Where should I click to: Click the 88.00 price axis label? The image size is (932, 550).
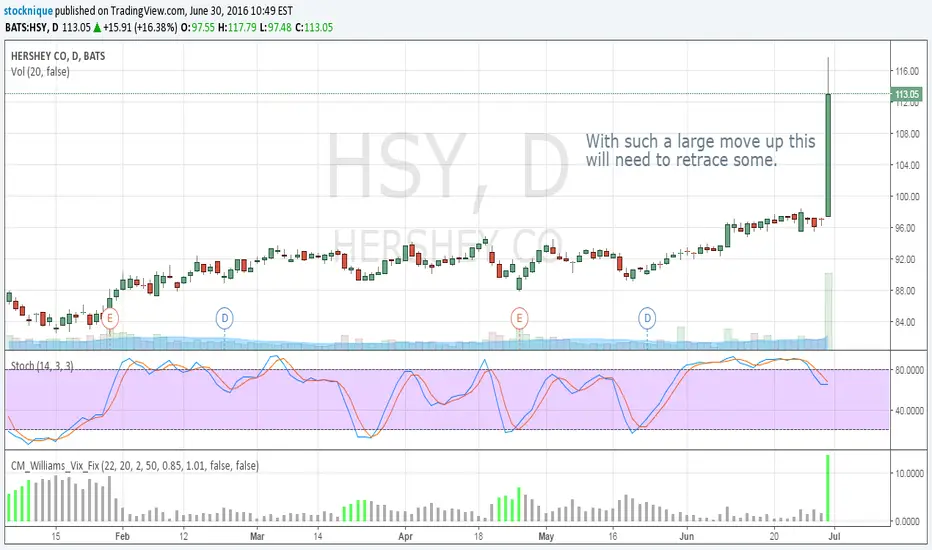click(907, 291)
